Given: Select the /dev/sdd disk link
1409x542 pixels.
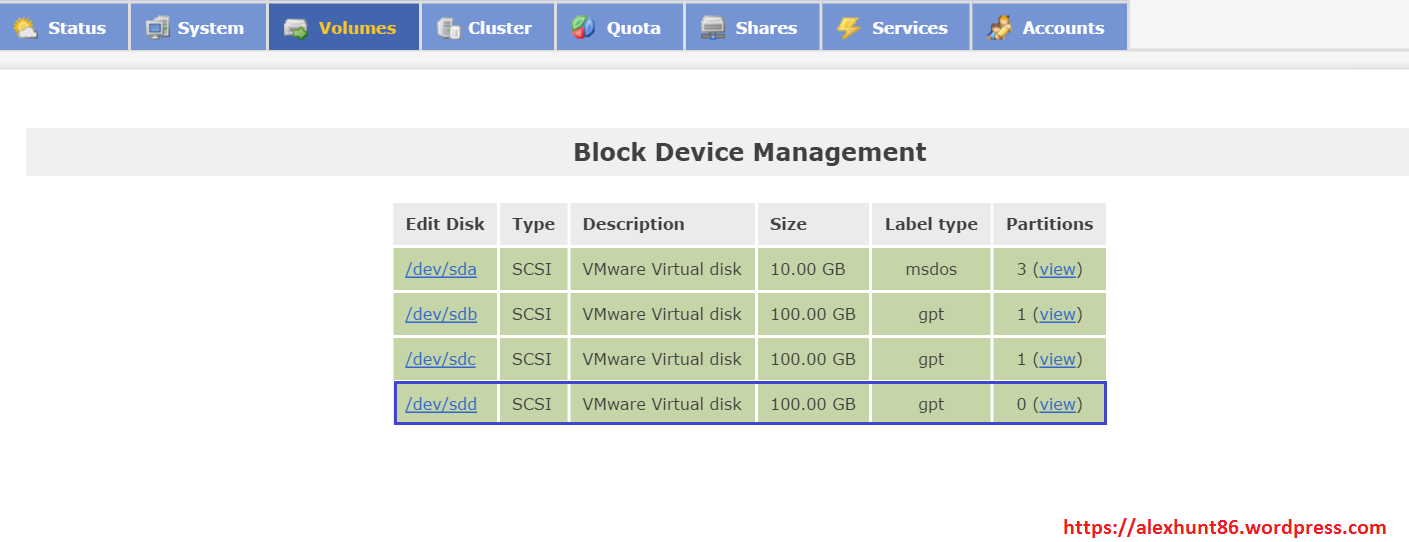Looking at the screenshot, I should [441, 404].
